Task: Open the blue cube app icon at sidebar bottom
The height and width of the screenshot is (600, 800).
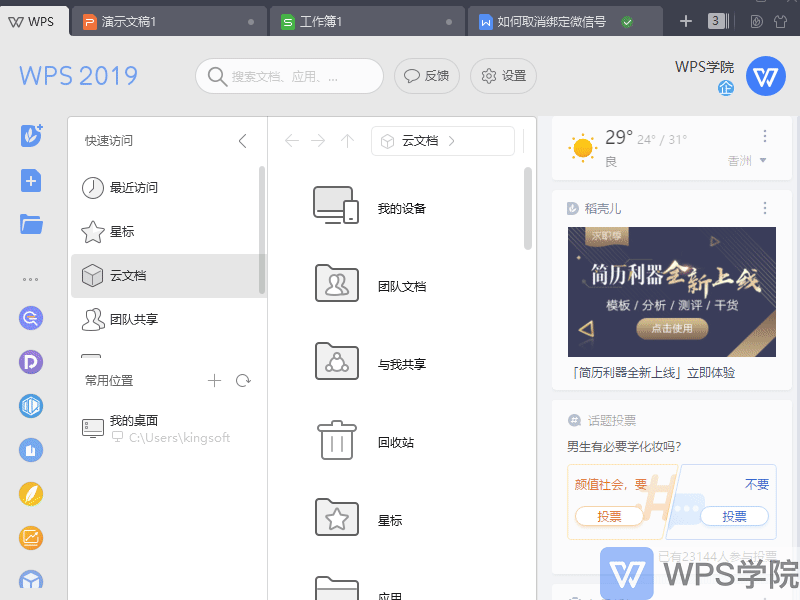Action: click(x=31, y=581)
